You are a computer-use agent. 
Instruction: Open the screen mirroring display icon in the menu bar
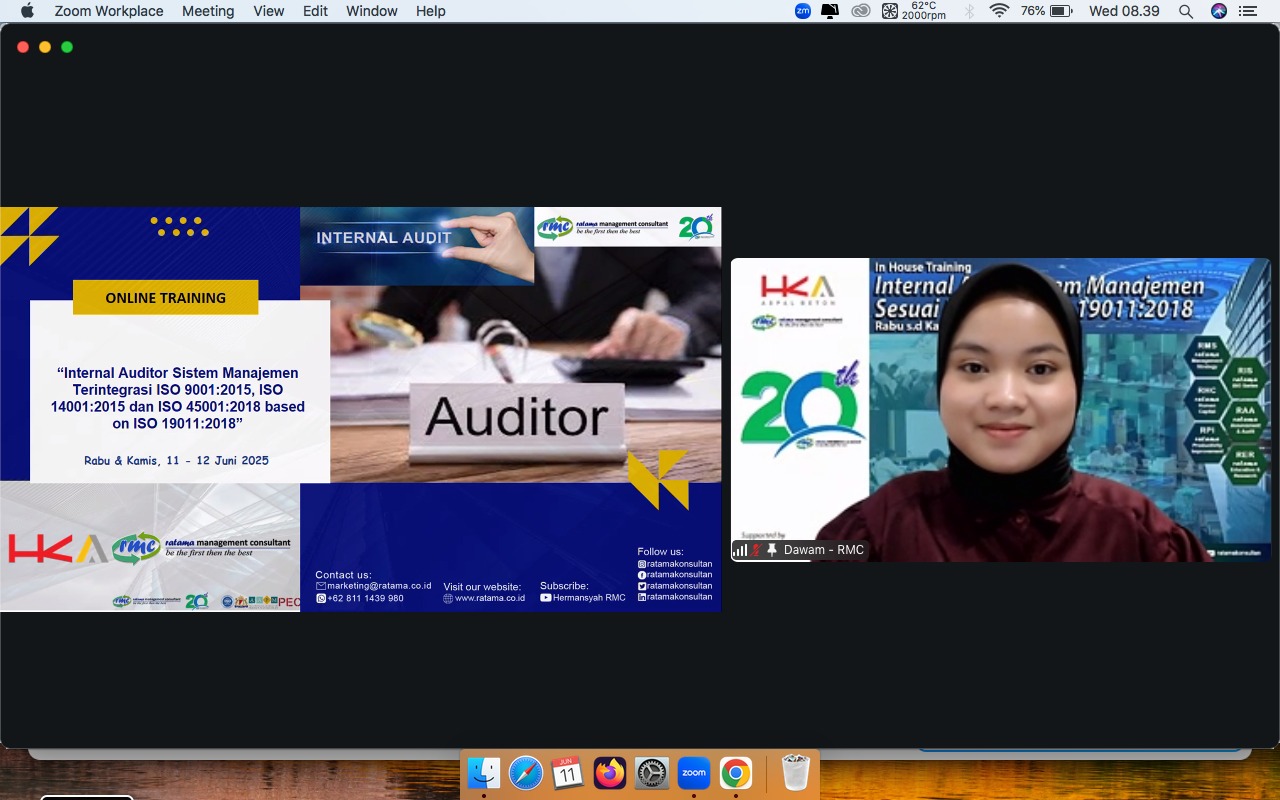coord(830,11)
